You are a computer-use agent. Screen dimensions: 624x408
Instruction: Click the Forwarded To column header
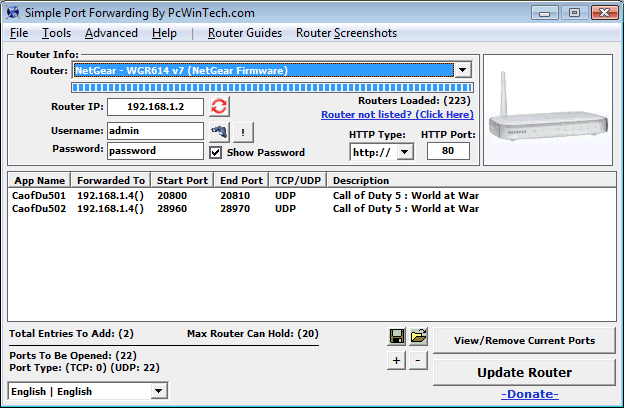[x=111, y=180]
